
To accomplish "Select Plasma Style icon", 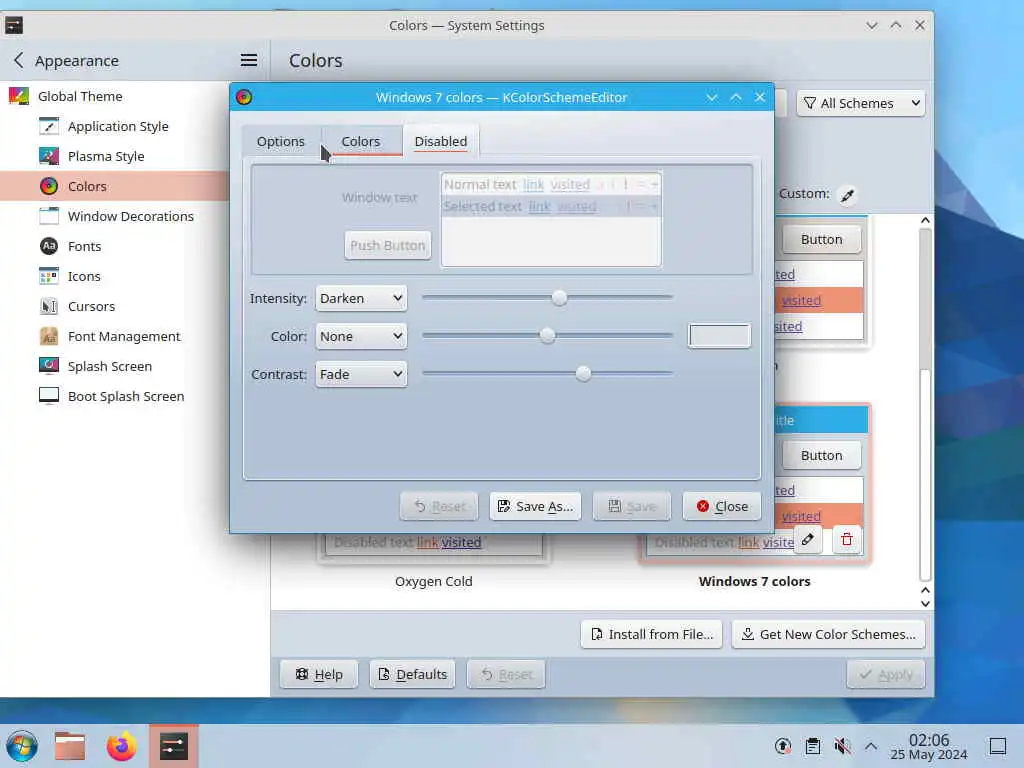I will (x=49, y=156).
